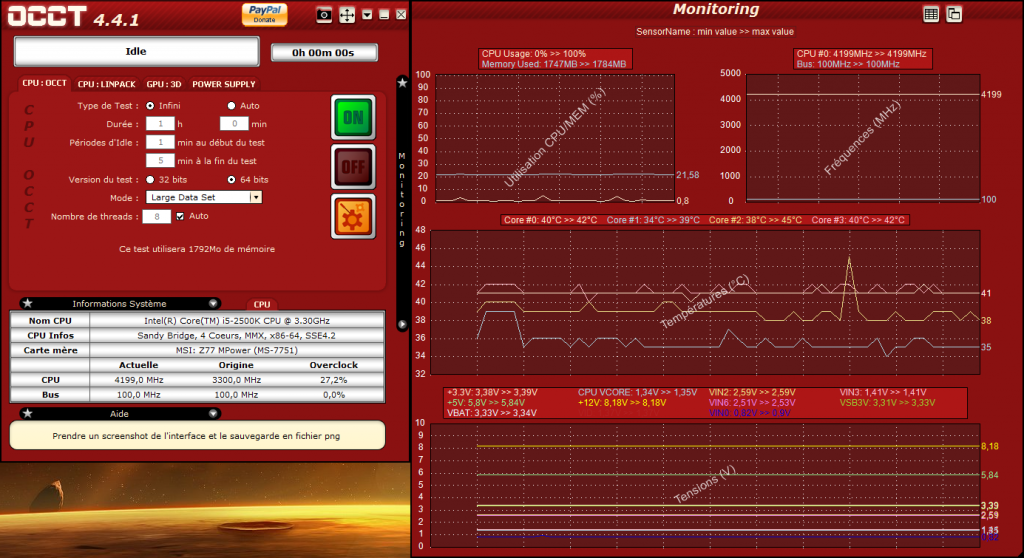Choose the 64 bits test version
This screenshot has width=1024, height=558.
(x=231, y=180)
